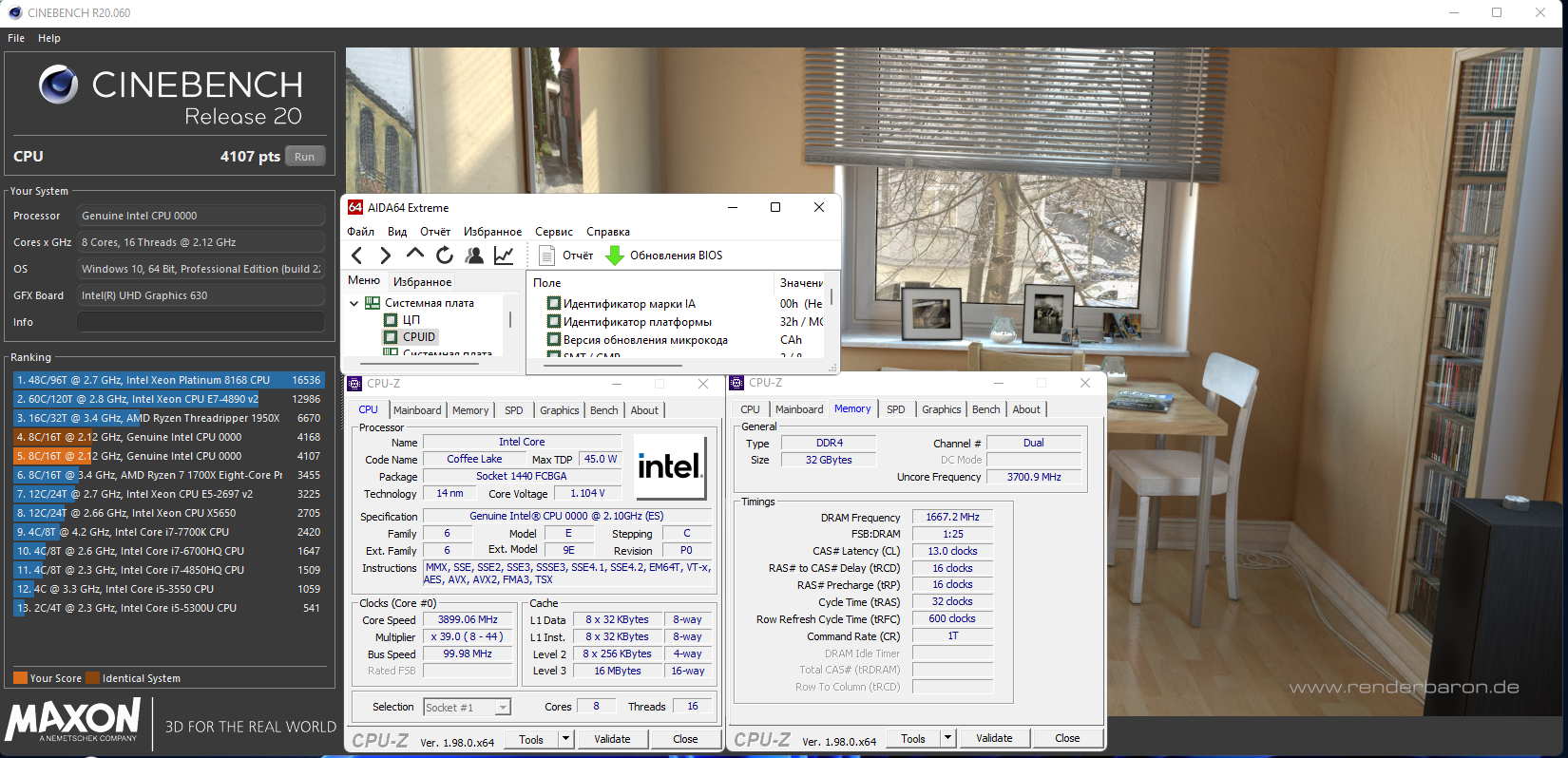Viewport: 1568px width, 758px height.
Task: Refresh the AIDA64 page
Action: [445, 256]
